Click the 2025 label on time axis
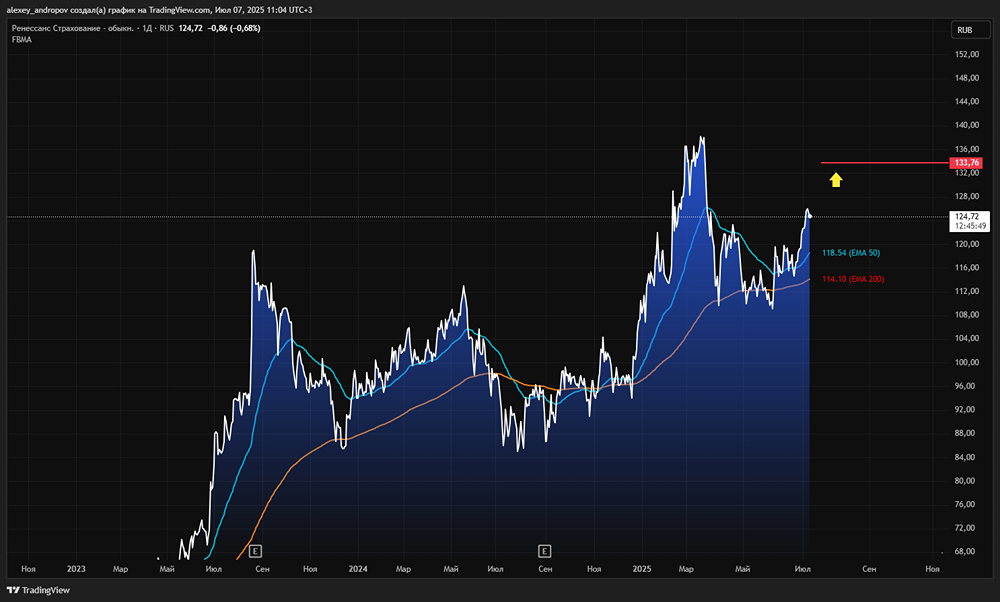 click(x=642, y=568)
